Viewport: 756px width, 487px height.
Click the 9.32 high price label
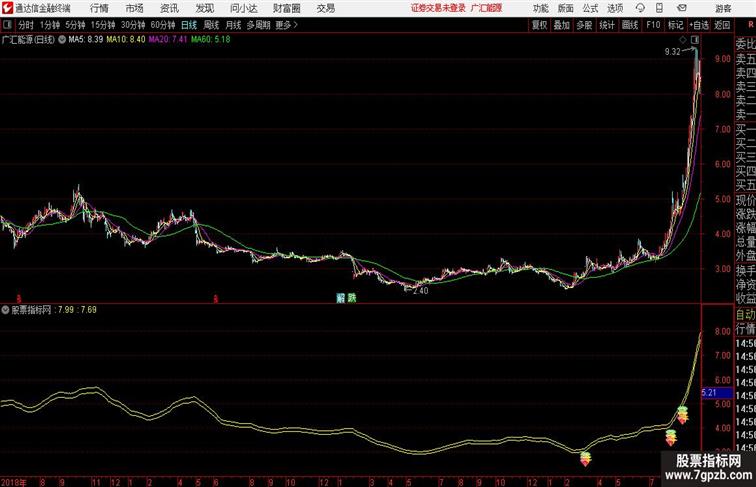point(672,52)
